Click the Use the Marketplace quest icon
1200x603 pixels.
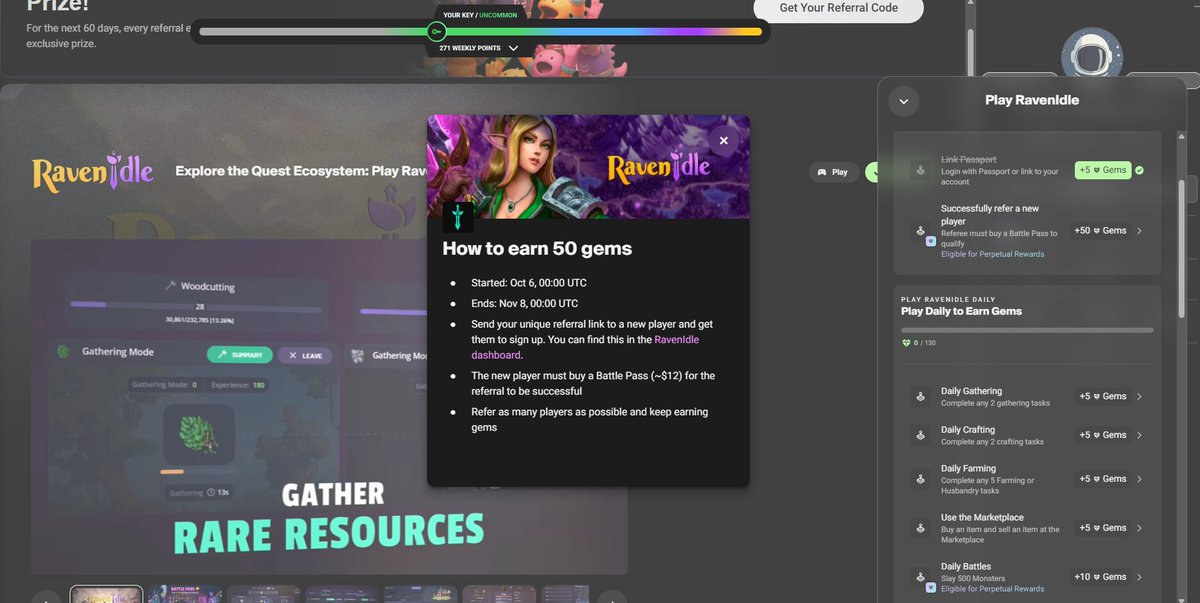(x=919, y=528)
